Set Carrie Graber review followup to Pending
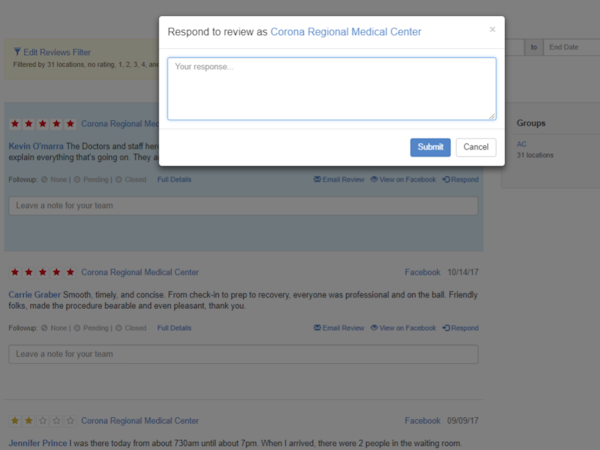This screenshot has height=450, width=600. (91, 328)
